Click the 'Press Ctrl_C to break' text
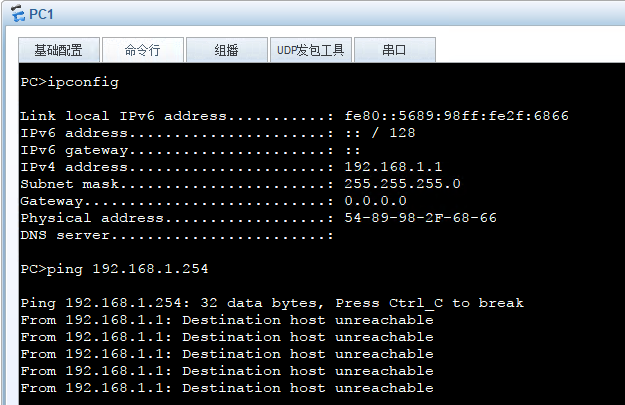Viewport: 625px width, 405px height. coord(429,303)
